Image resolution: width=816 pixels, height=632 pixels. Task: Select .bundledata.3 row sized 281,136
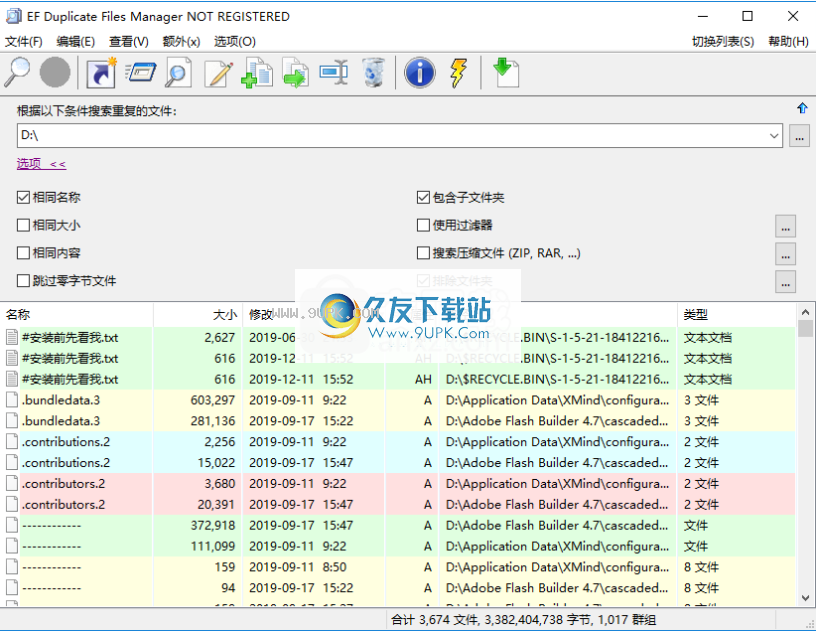[x=398, y=421]
